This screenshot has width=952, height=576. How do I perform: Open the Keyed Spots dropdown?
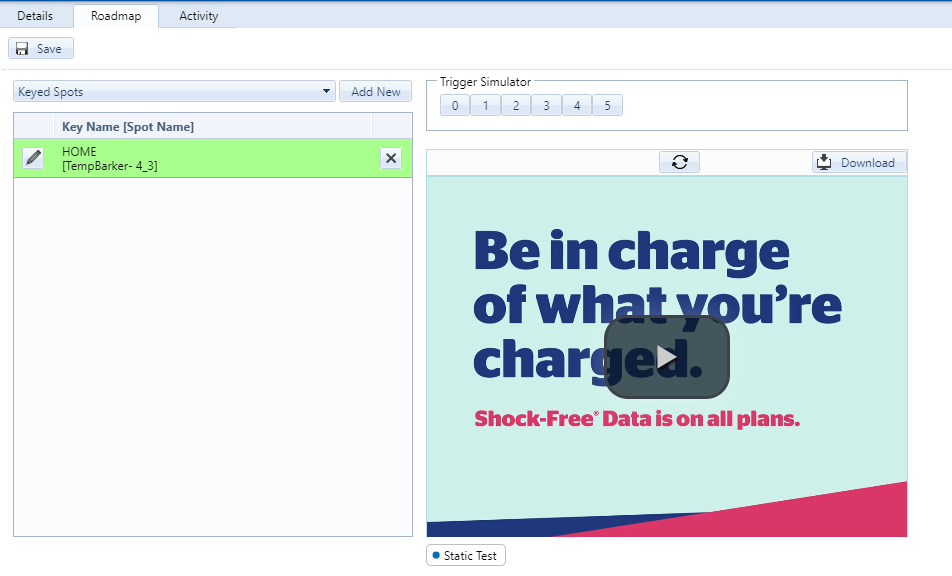[174, 92]
